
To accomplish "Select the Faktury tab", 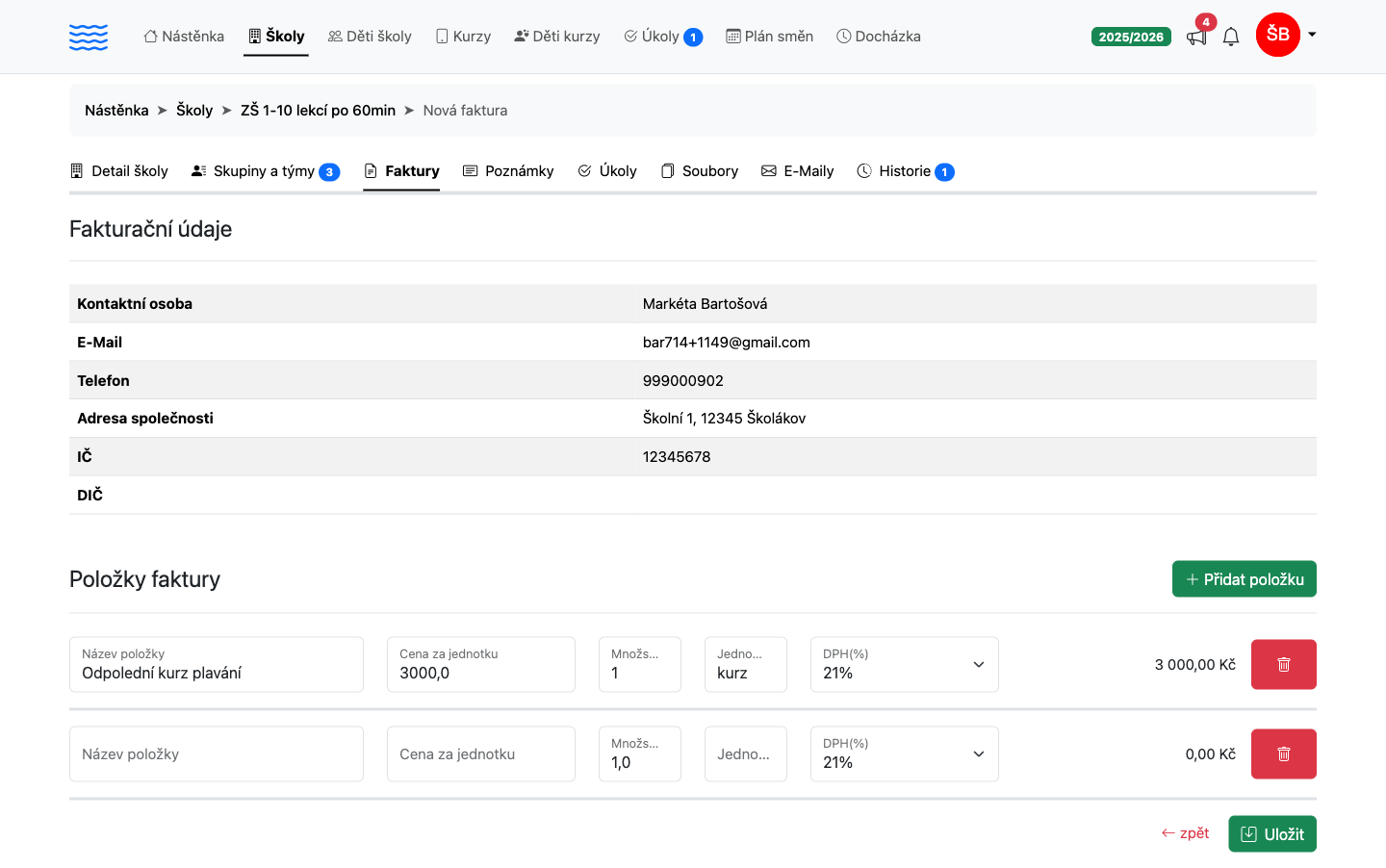I will pos(401,171).
